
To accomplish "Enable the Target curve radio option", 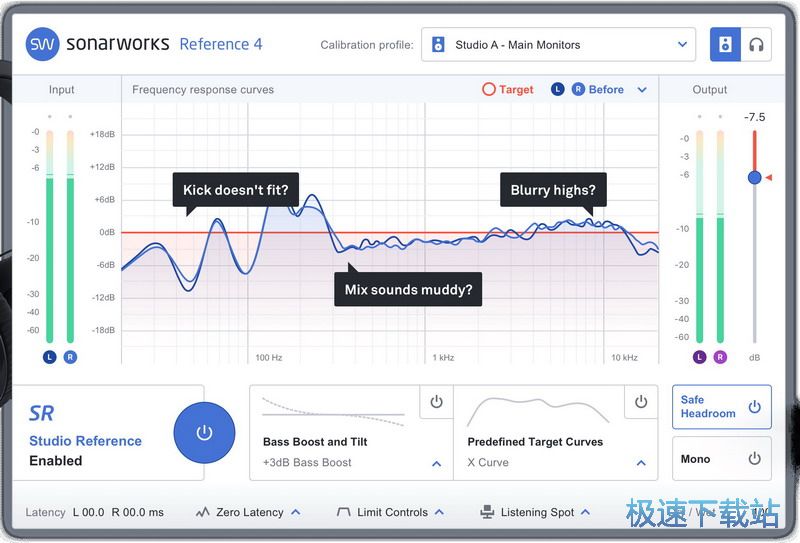I will coord(489,89).
